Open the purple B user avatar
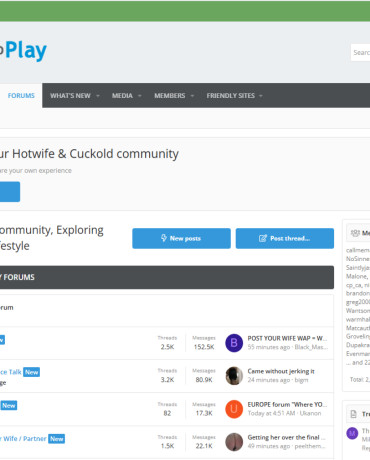This screenshot has height=460, width=370. coord(234,343)
